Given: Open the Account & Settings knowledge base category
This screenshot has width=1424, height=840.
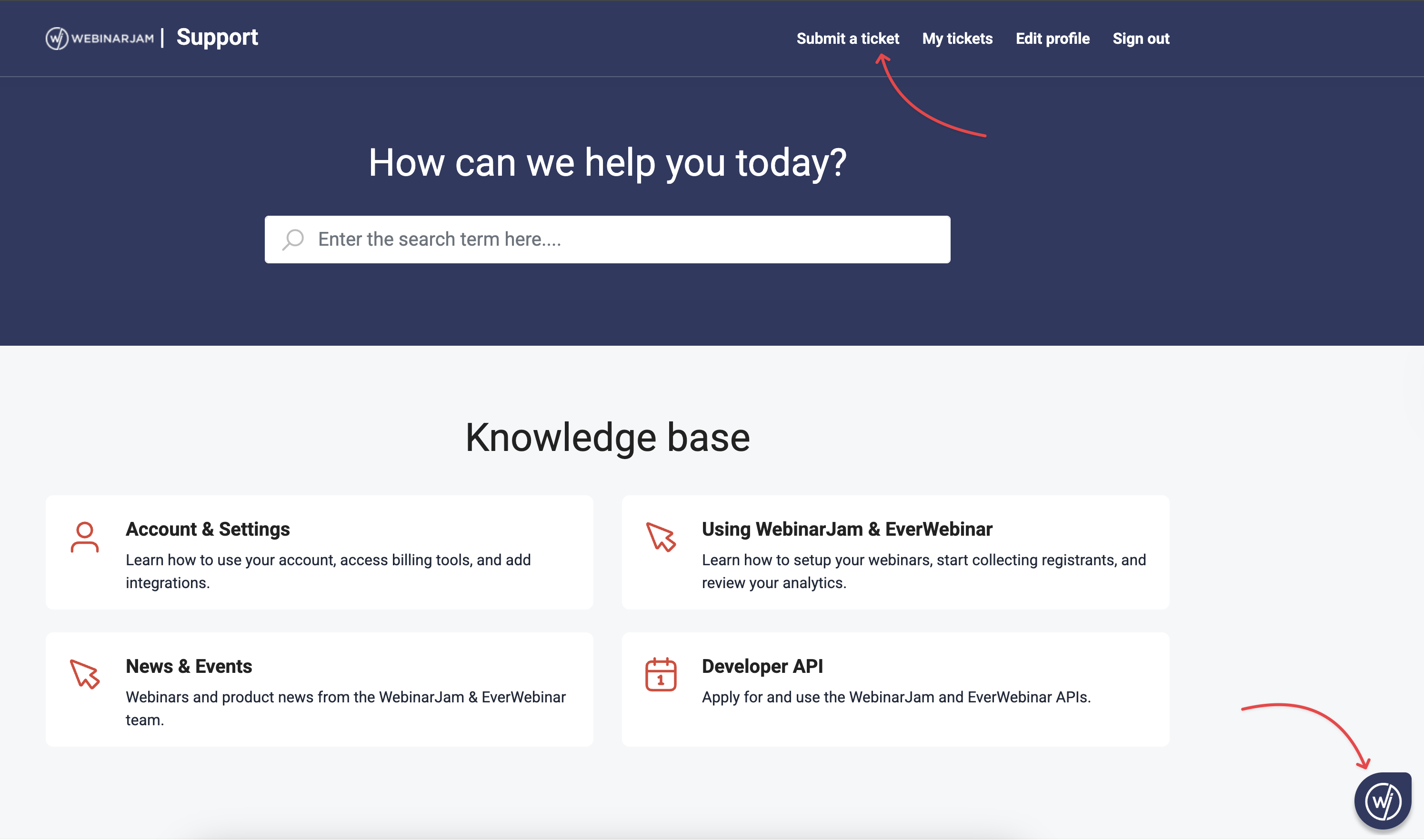Looking at the screenshot, I should click(208, 529).
